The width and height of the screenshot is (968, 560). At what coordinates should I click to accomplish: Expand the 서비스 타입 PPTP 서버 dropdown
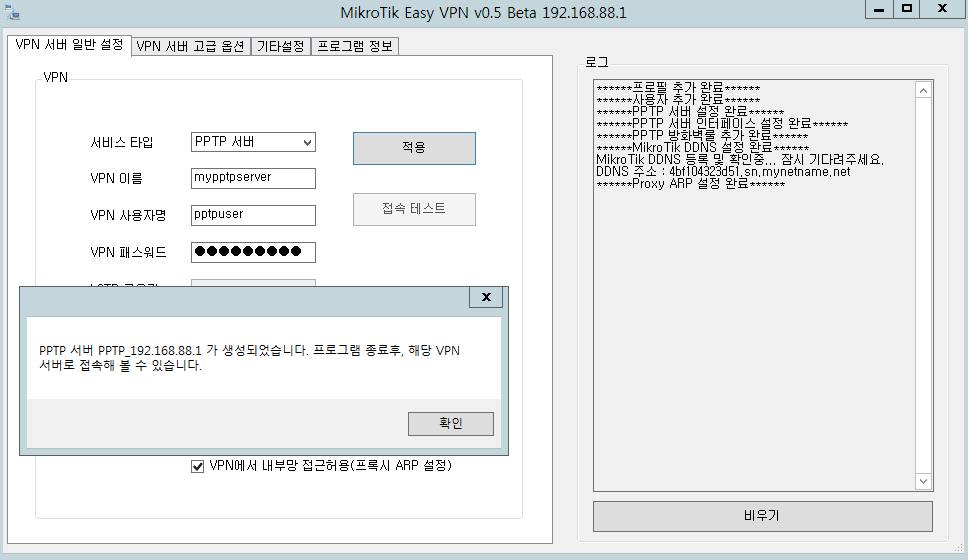pyautogui.click(x=253, y=142)
